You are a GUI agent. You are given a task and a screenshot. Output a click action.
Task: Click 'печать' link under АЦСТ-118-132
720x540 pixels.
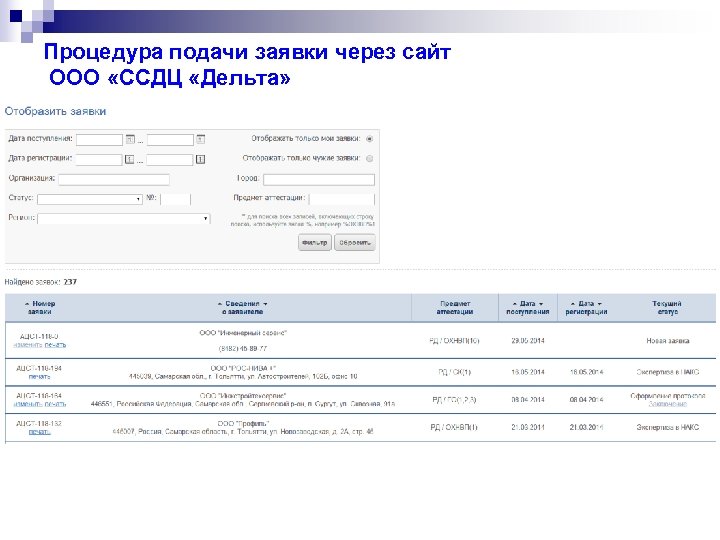click(x=39, y=432)
